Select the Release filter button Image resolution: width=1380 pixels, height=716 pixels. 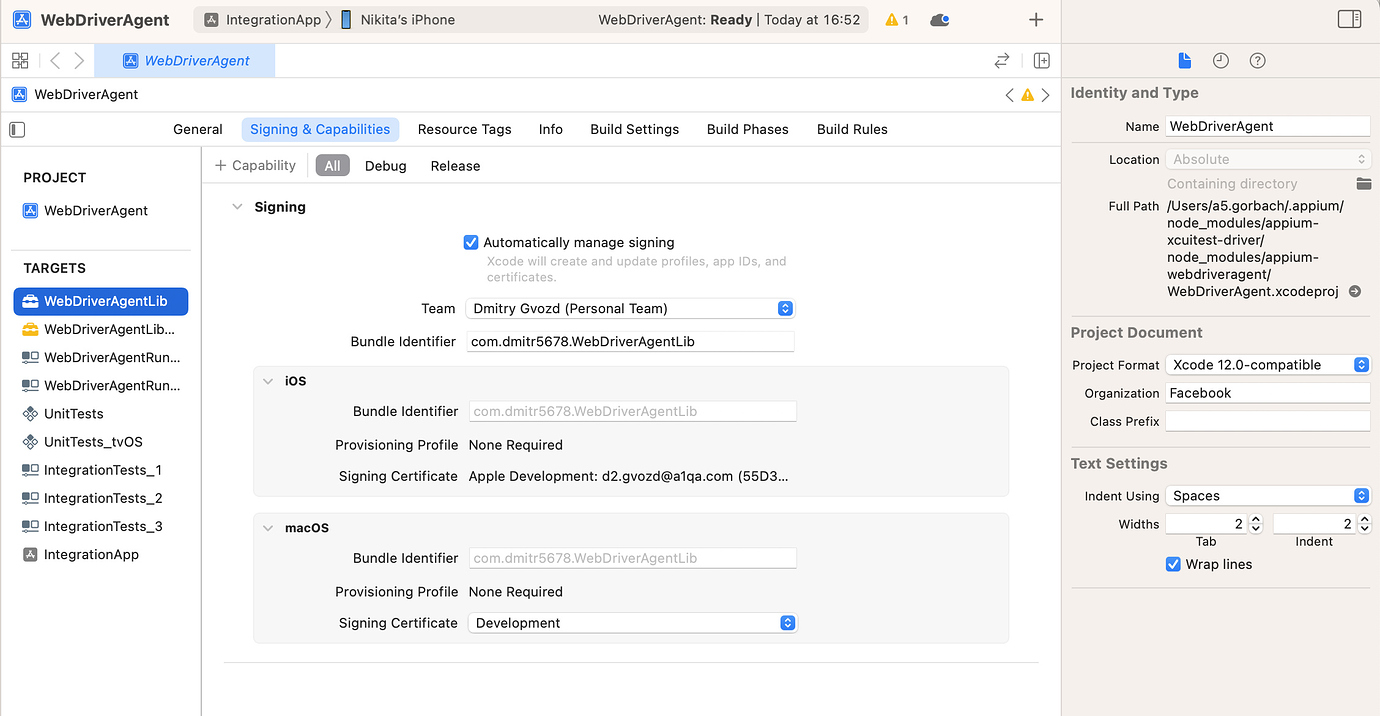[x=455, y=165]
